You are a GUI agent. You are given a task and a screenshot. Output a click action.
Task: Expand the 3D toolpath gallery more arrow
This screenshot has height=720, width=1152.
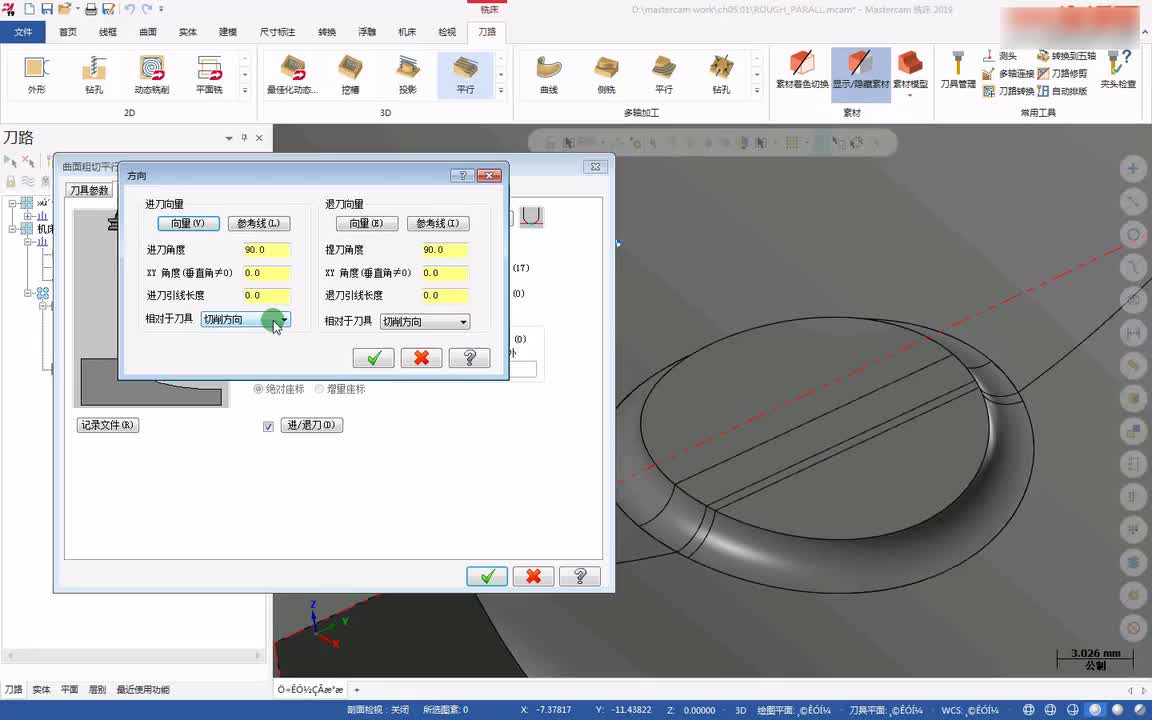(x=501, y=90)
